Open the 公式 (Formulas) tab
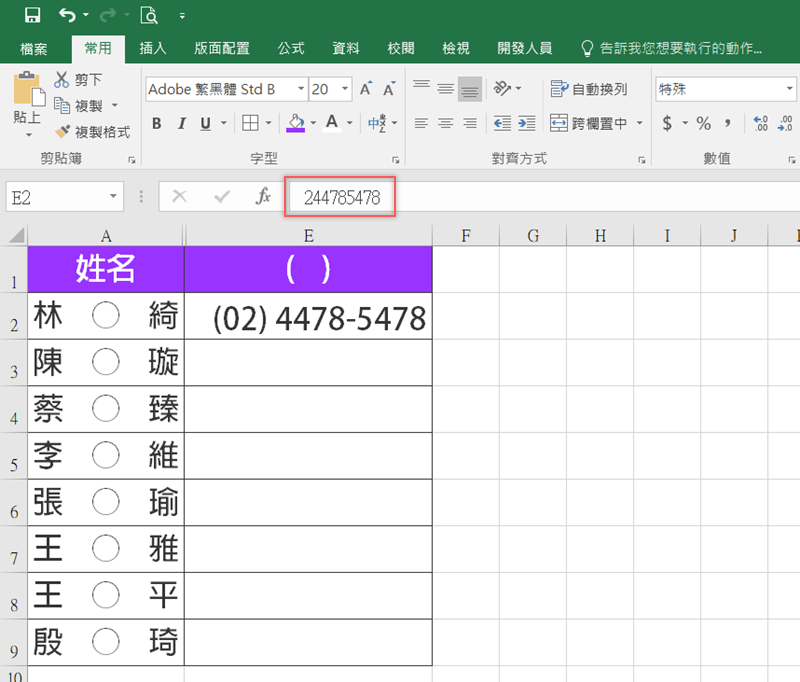The width and height of the screenshot is (800, 682). click(x=291, y=48)
